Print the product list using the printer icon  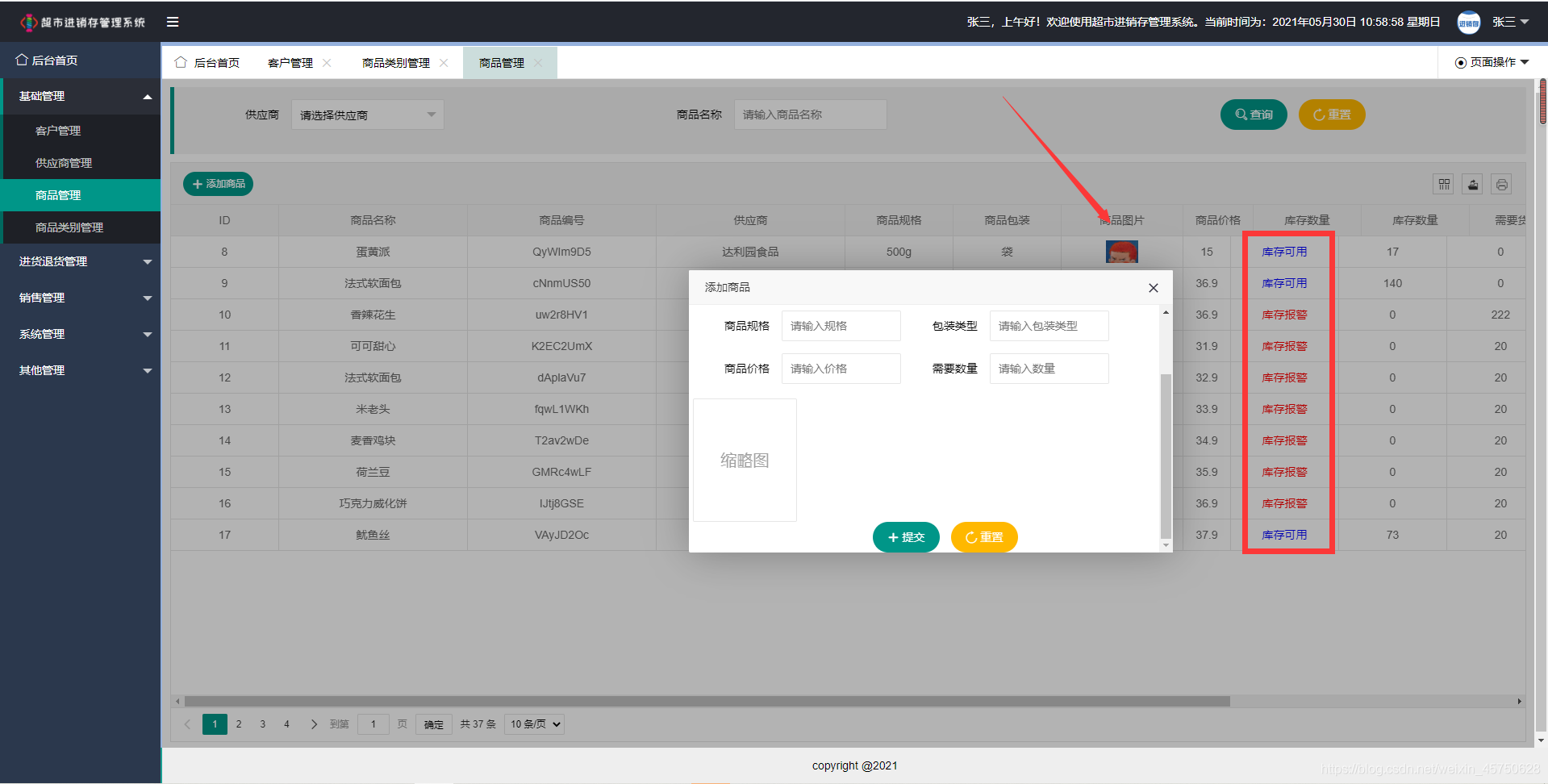pyautogui.click(x=1501, y=184)
